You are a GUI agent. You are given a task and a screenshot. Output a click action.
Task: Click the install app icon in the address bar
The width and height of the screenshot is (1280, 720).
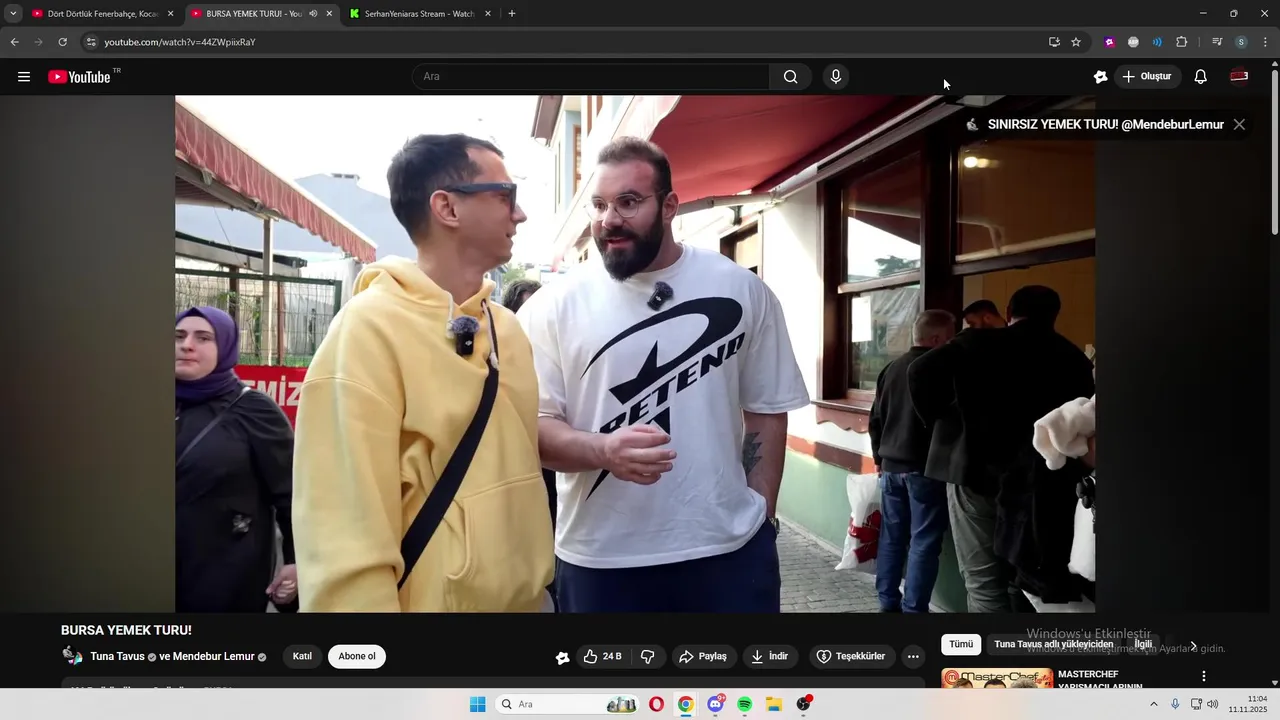point(1054,42)
